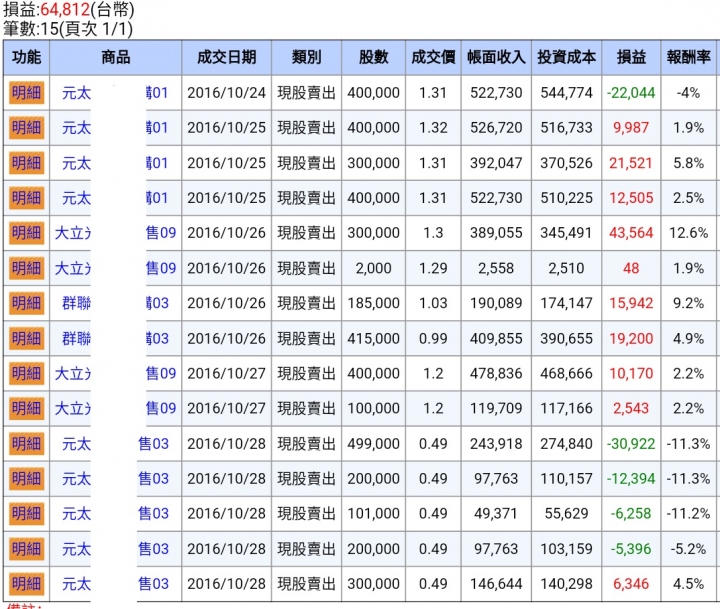Viewport: 720px width, 609px height.
Task: Open 明細 for the 19,200 profit row
Action: click(26, 338)
